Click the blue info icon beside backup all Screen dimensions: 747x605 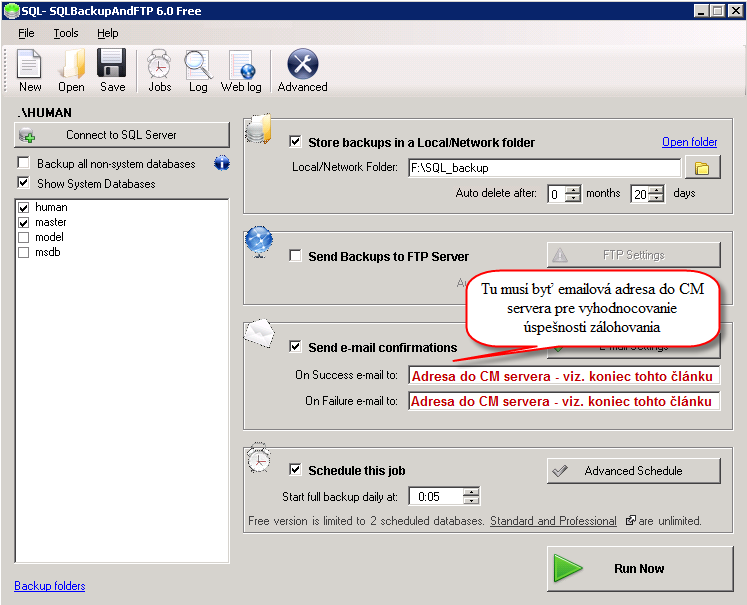222,163
